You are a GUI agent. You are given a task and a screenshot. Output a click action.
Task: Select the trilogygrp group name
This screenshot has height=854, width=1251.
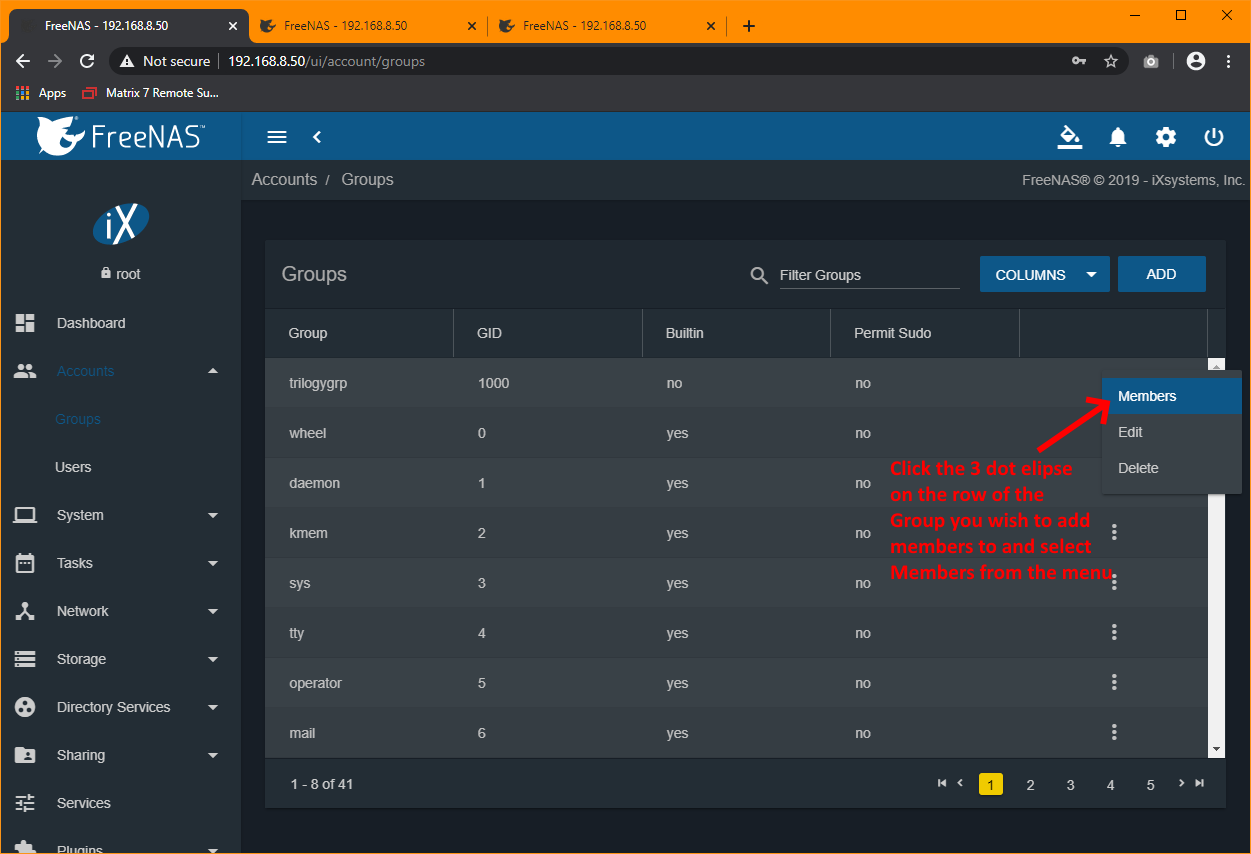pos(318,383)
